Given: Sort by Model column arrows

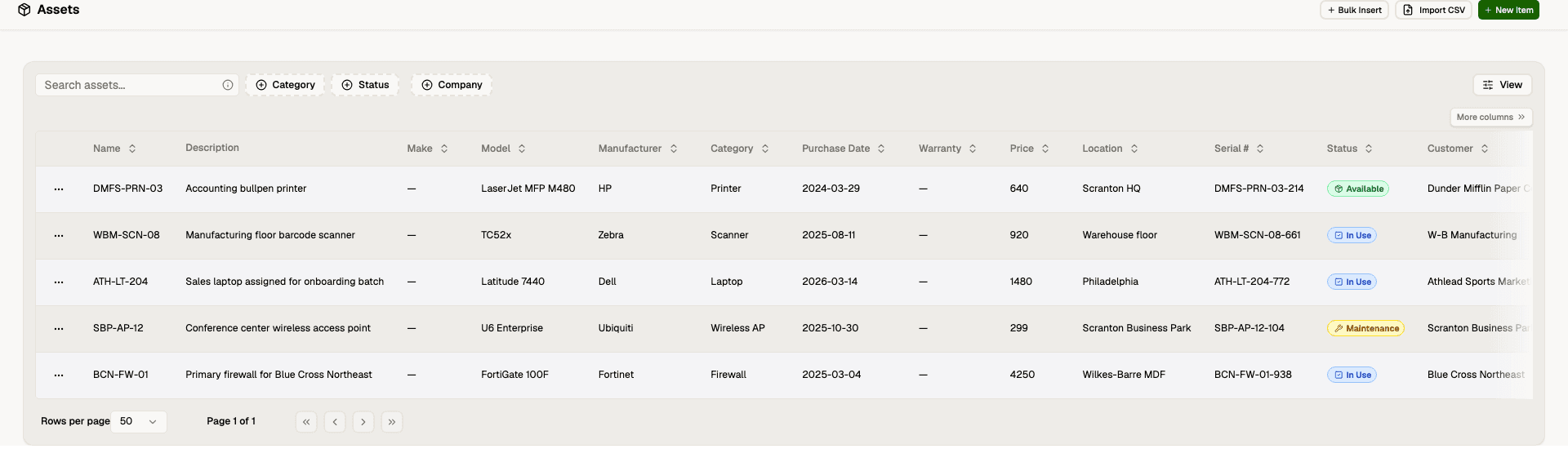Looking at the screenshot, I should (522, 149).
